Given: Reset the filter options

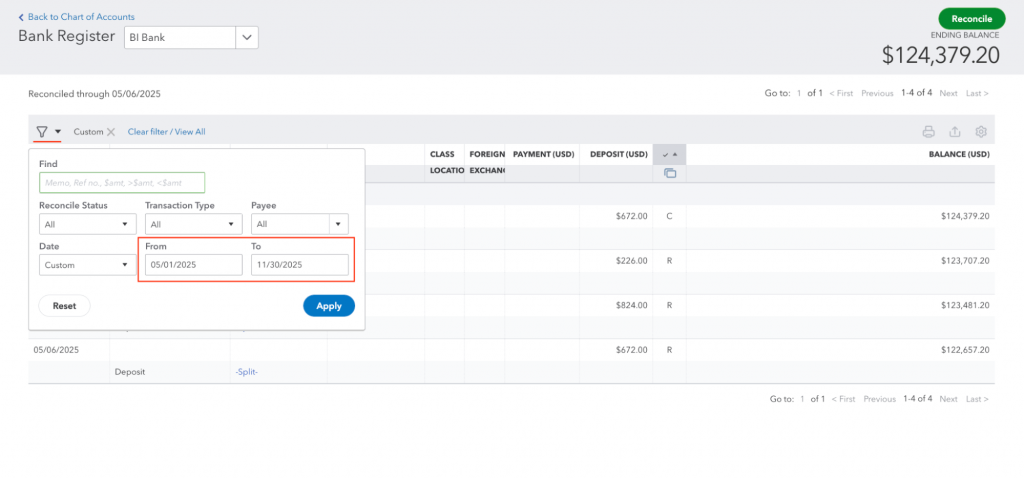Looking at the screenshot, I should 64,306.
